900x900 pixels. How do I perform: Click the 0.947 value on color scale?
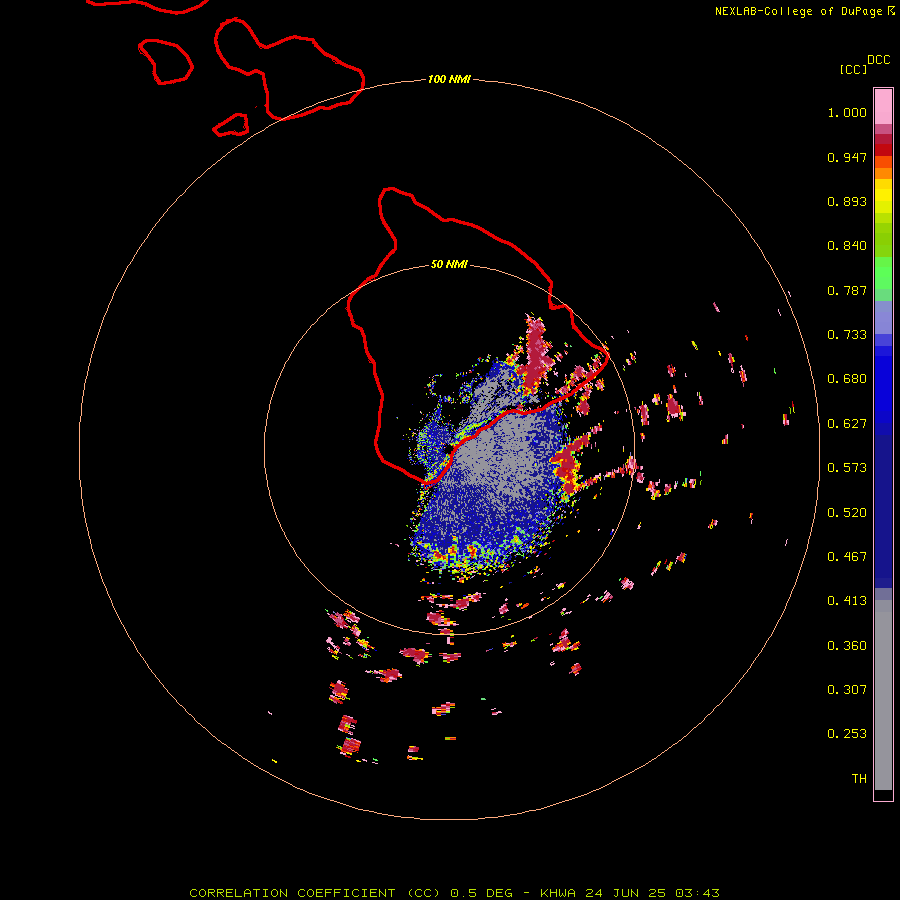point(847,157)
